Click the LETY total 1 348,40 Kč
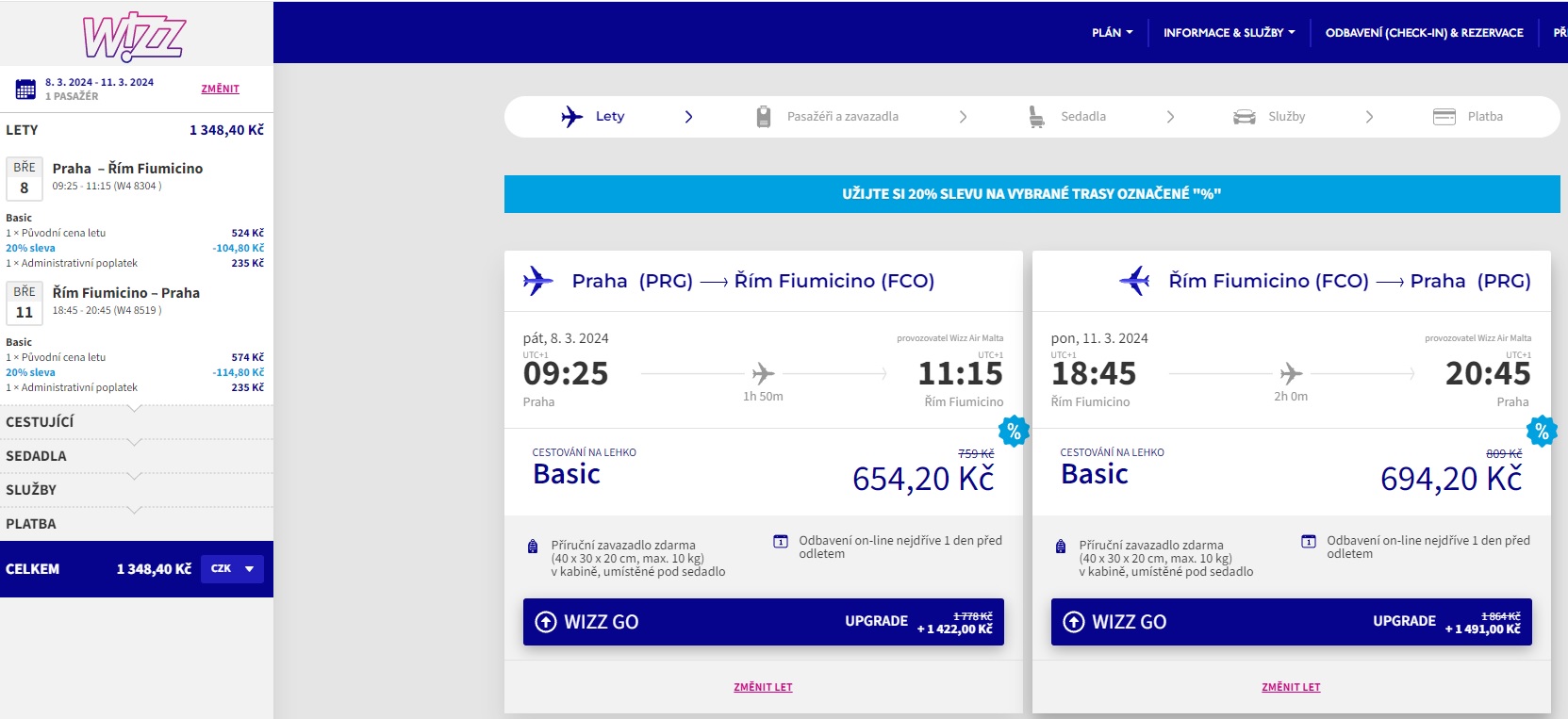This screenshot has height=719, width=1568. [226, 130]
